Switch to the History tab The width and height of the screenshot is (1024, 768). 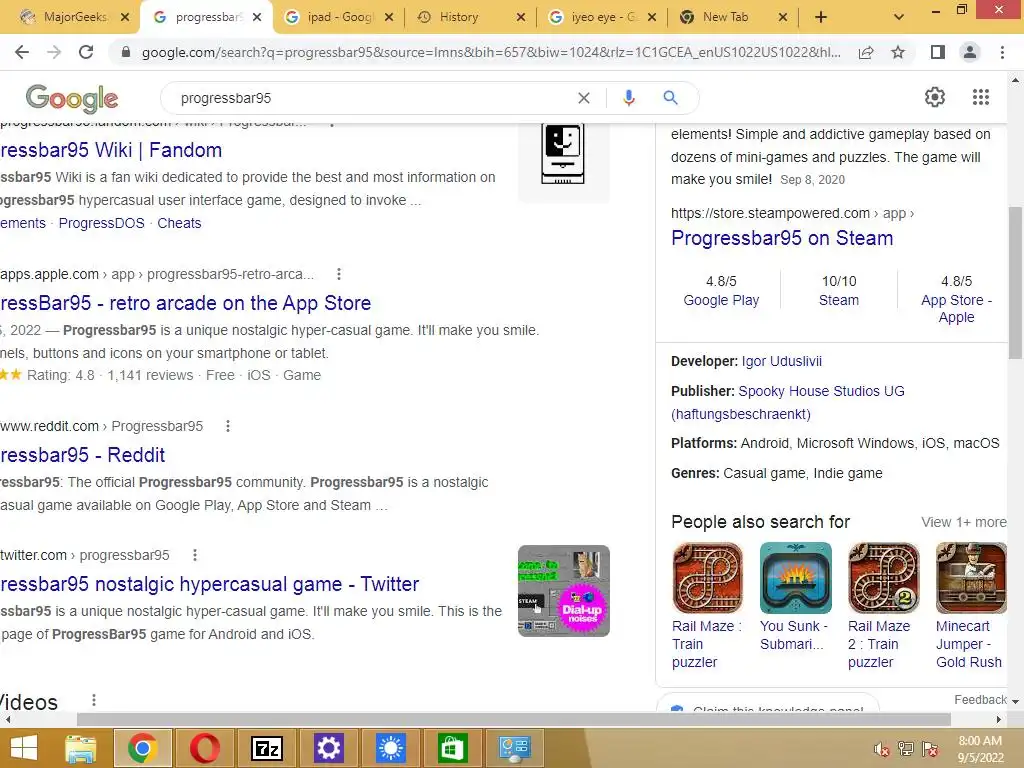coord(458,17)
